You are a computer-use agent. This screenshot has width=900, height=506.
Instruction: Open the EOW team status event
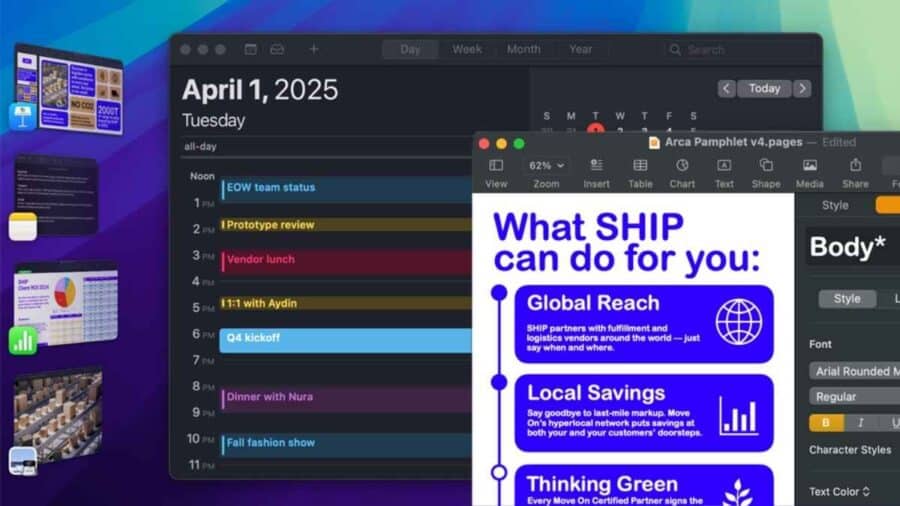pos(346,190)
